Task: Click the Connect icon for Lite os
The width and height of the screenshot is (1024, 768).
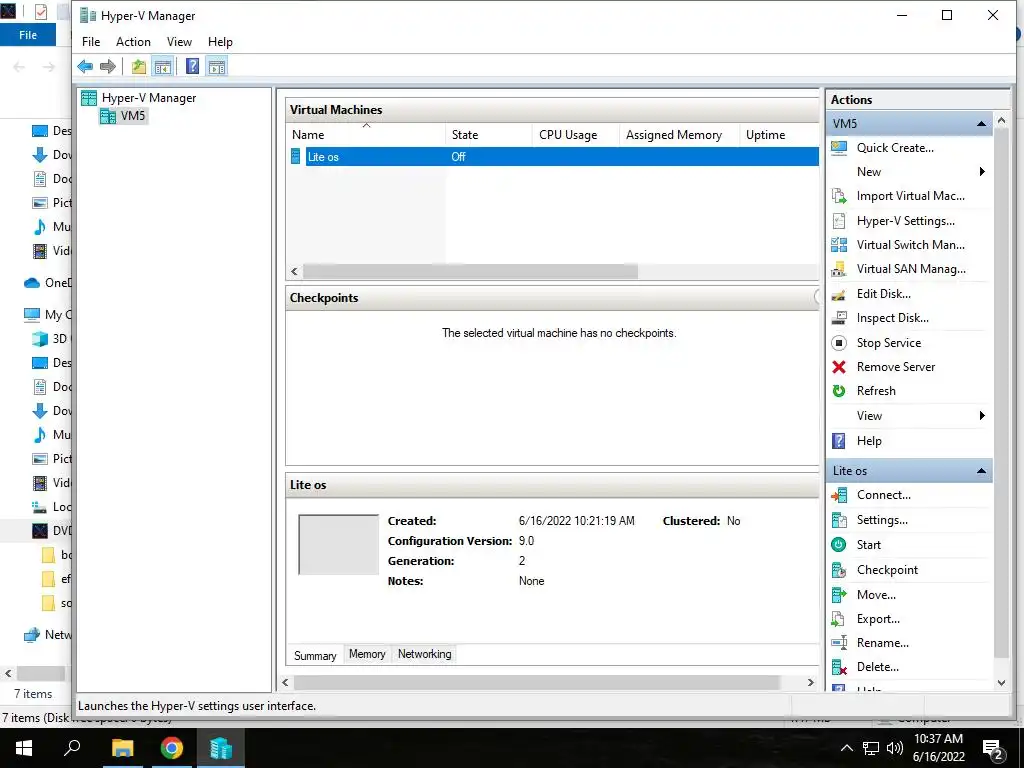Action: click(x=839, y=495)
